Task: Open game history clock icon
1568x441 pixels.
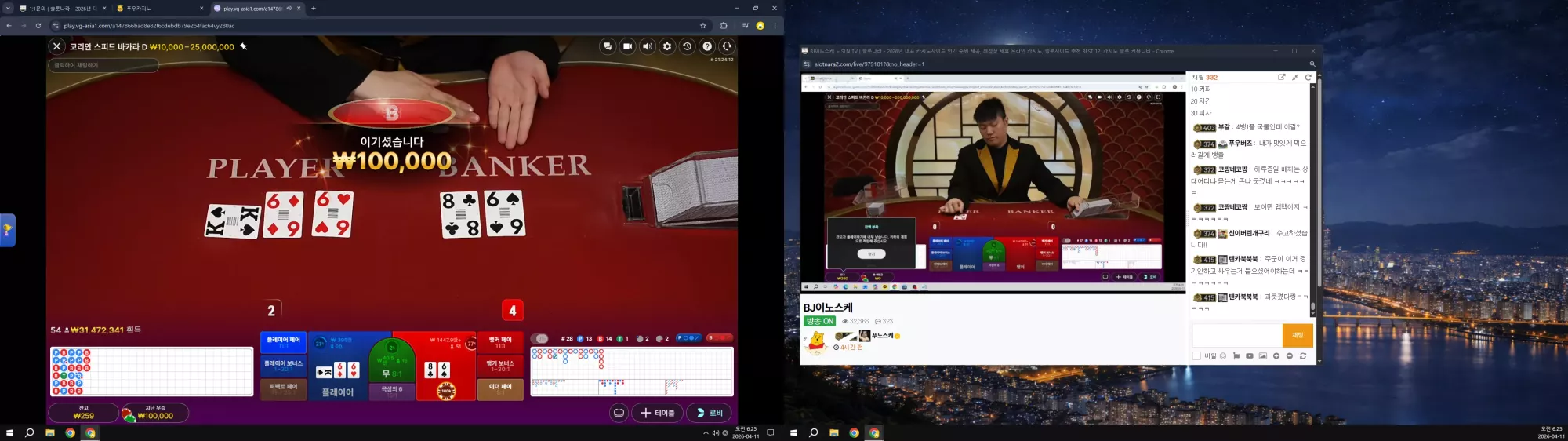Action: [x=688, y=46]
